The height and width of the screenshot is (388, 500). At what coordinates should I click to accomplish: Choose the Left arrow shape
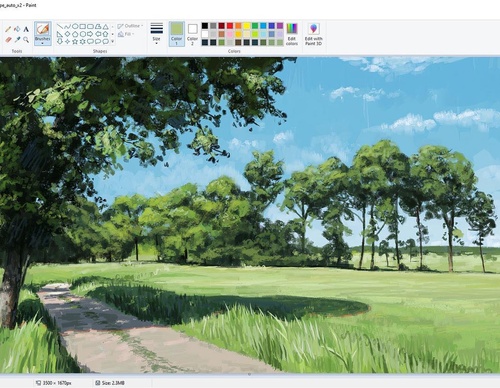point(98,34)
